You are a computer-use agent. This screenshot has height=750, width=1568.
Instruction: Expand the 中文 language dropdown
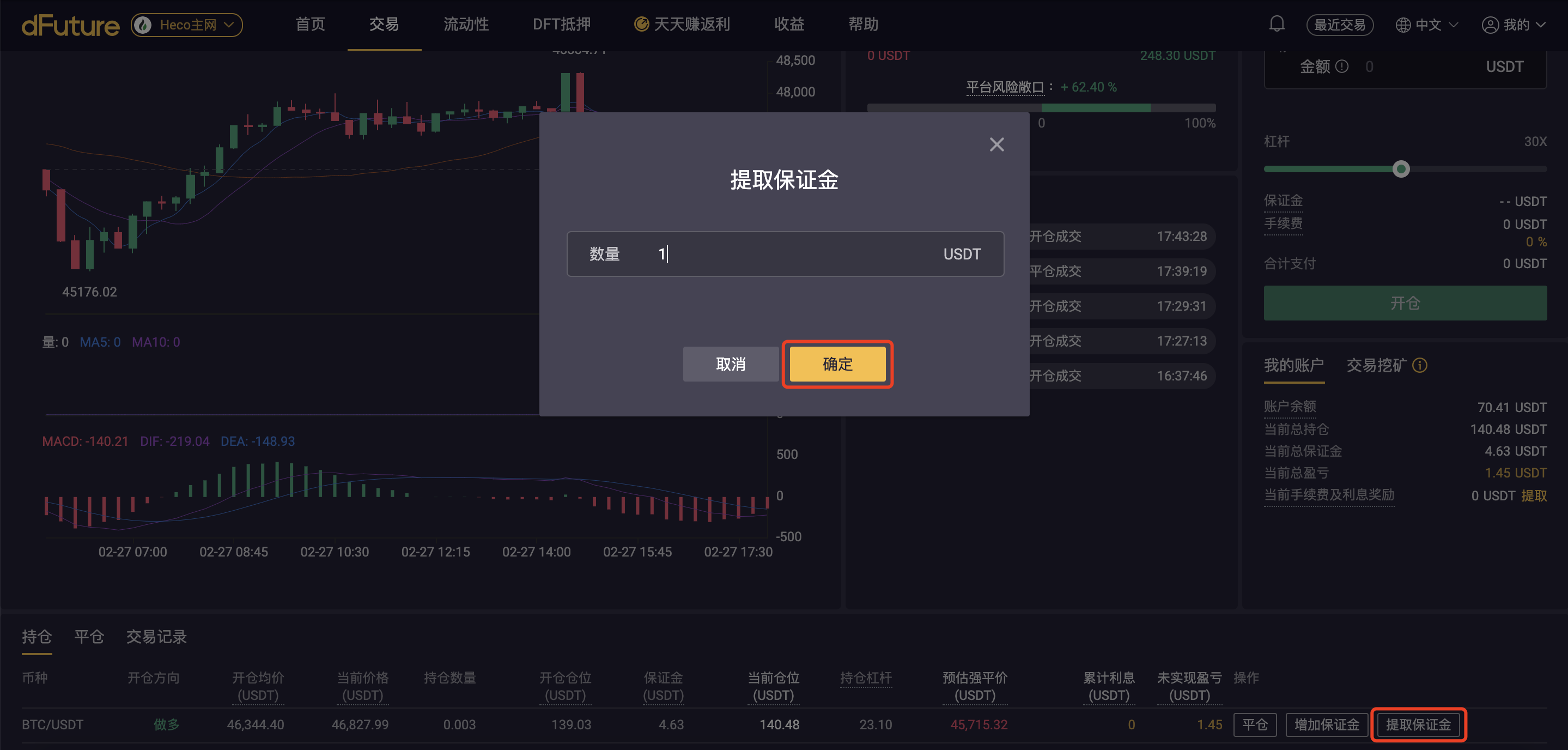(x=1454, y=25)
